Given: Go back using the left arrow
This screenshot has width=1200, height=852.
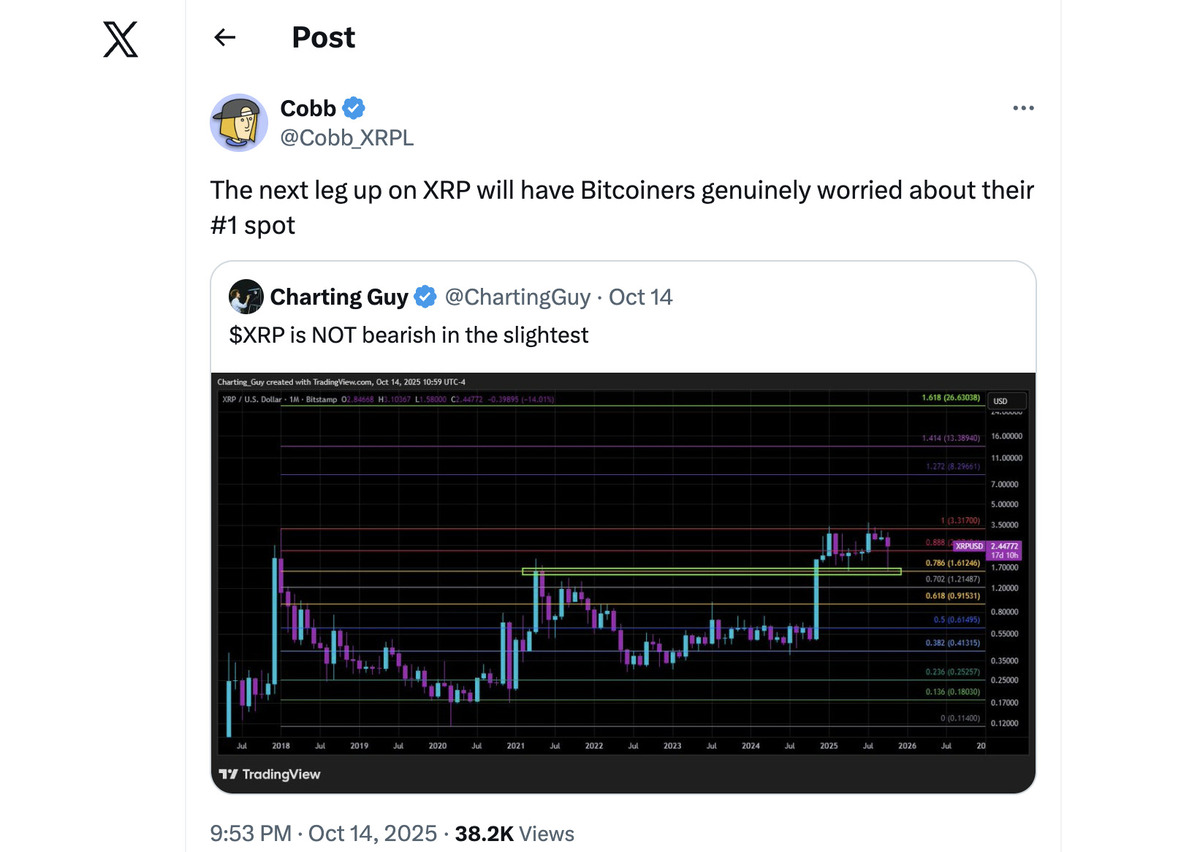Looking at the screenshot, I should click(x=225, y=38).
